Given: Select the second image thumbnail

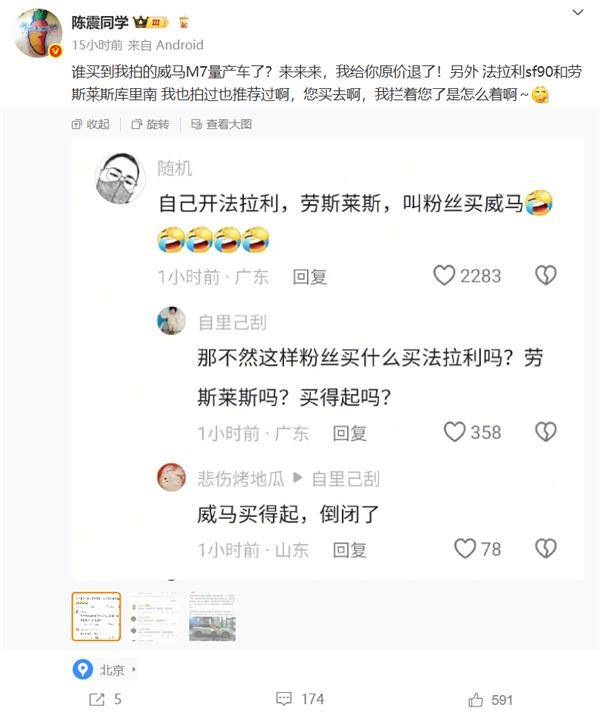Looking at the screenshot, I should click(154, 617).
